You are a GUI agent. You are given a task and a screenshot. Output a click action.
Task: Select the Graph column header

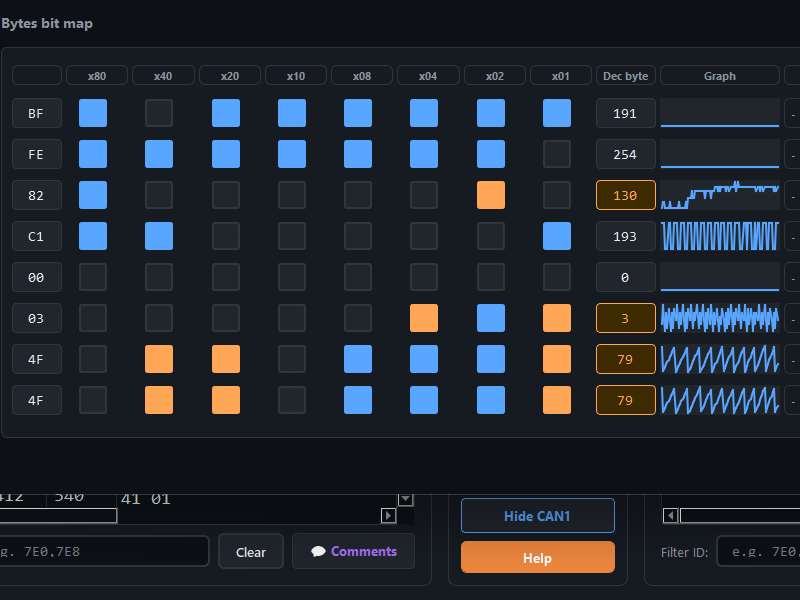719,75
